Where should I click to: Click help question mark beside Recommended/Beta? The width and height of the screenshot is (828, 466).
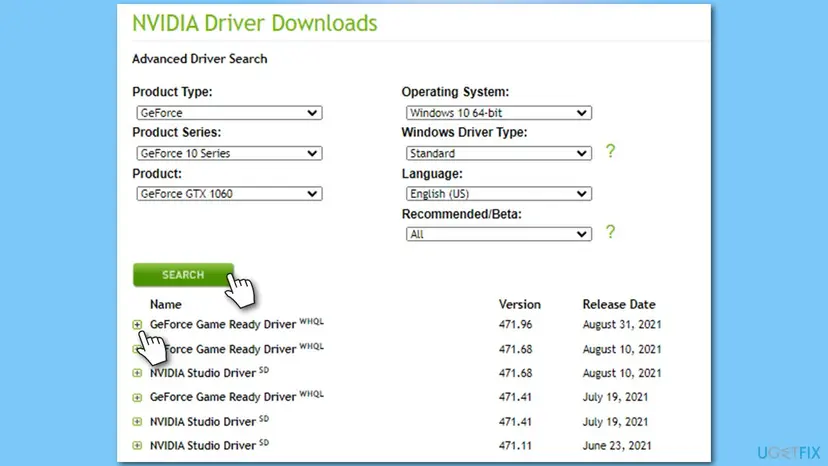tap(610, 232)
